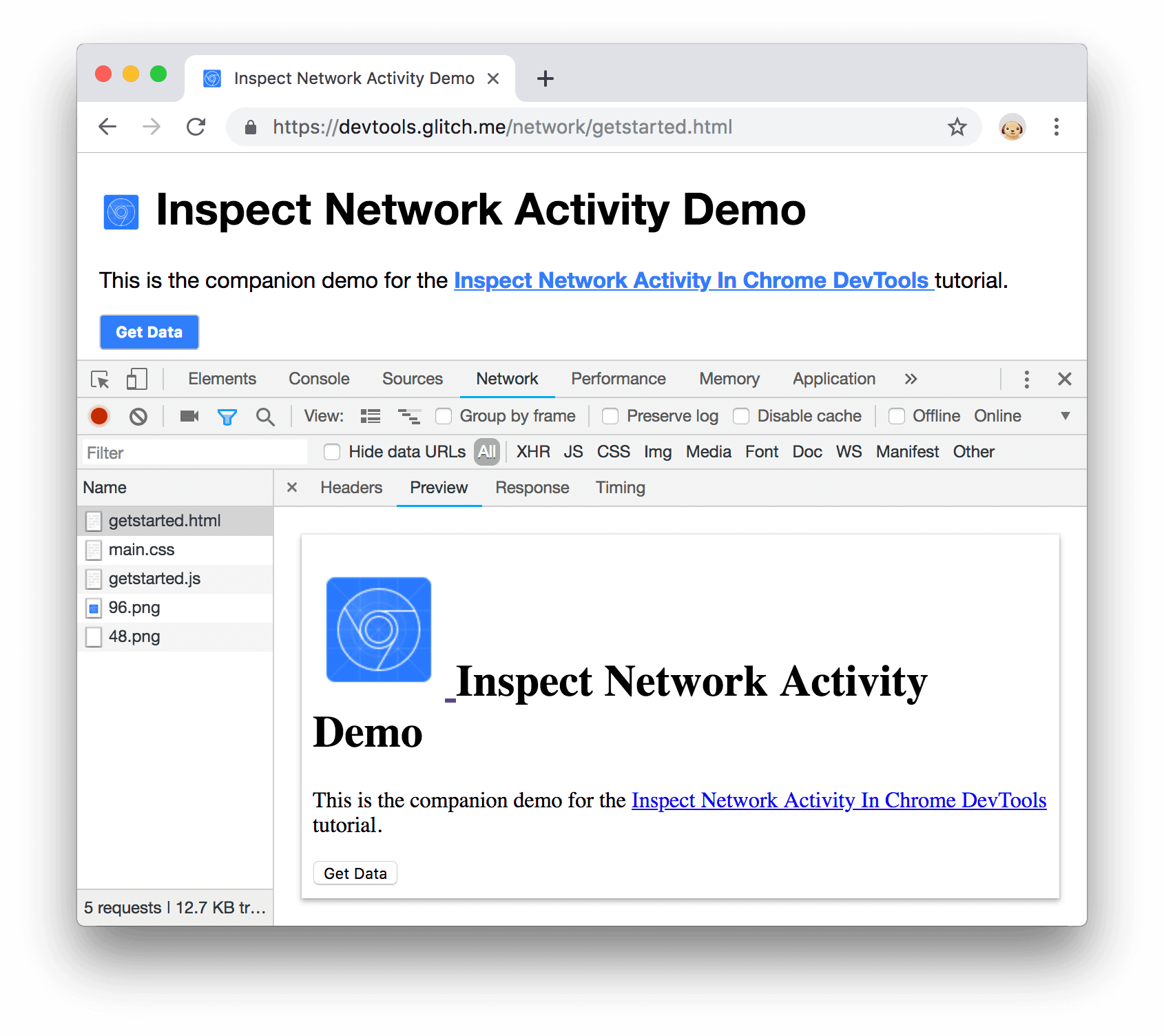
Task: Toggle the device toolbar icon
Action: click(137, 380)
